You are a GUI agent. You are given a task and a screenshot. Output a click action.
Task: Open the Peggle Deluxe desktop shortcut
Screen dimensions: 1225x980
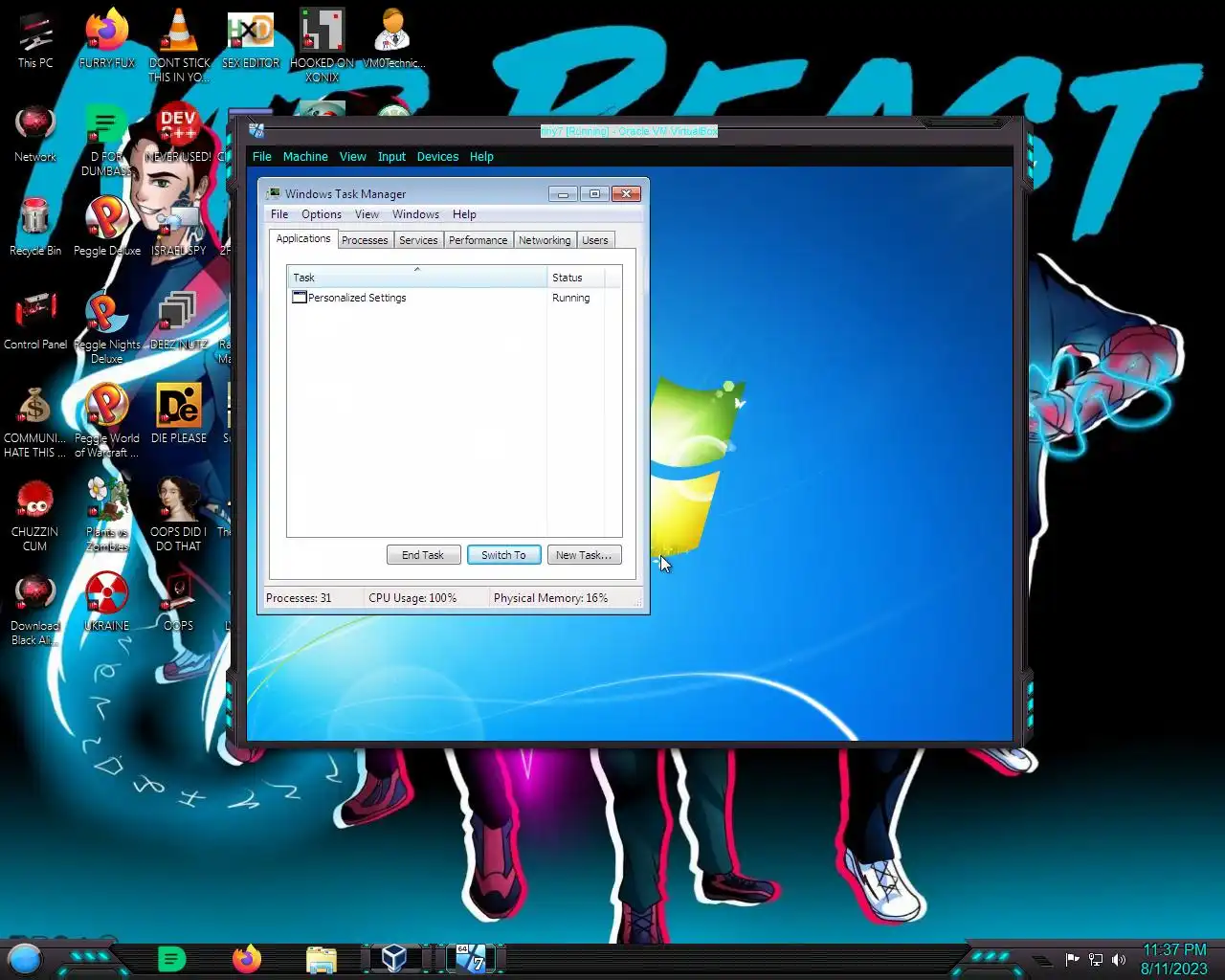coord(107,227)
